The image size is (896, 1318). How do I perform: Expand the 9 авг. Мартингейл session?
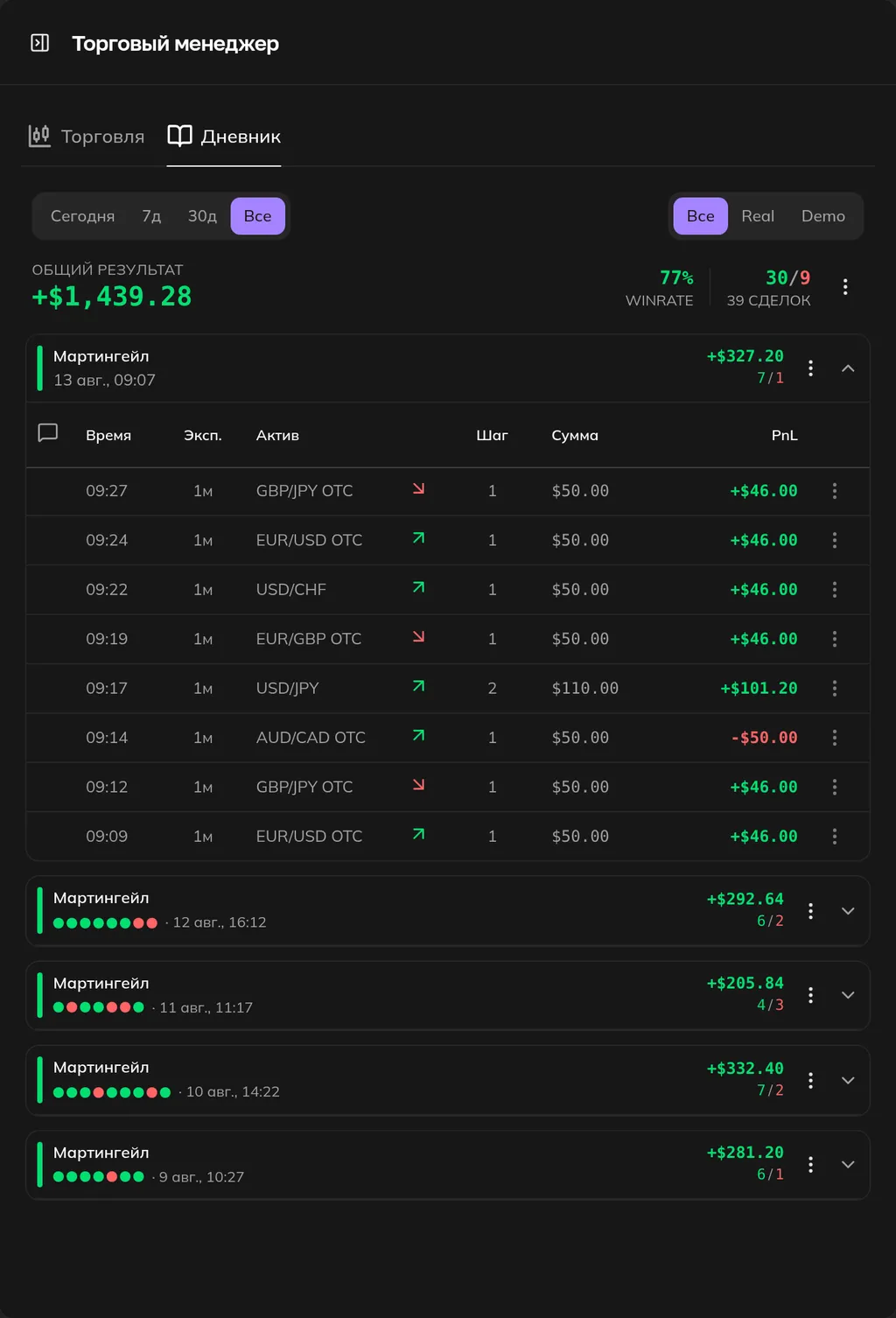848,1165
